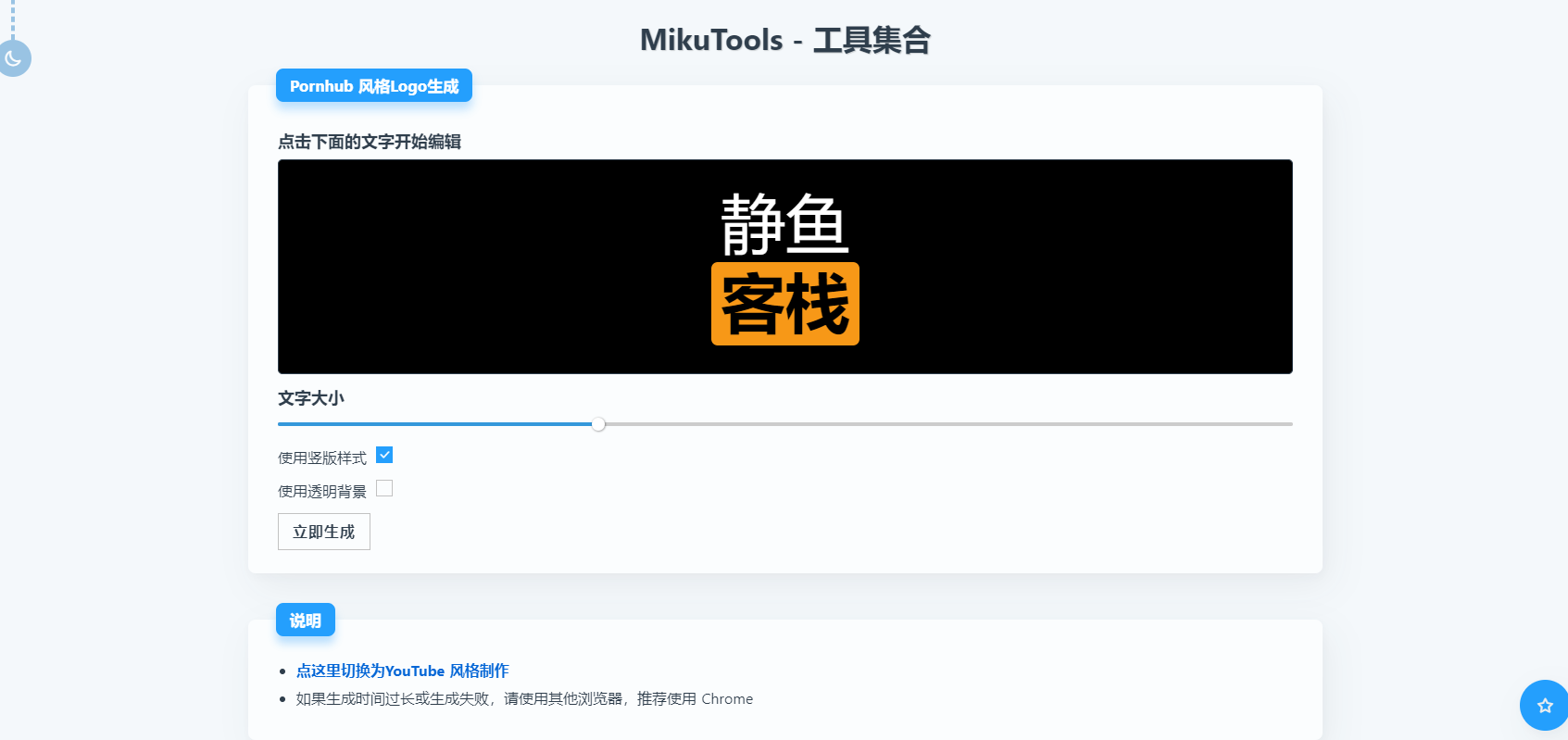The height and width of the screenshot is (740, 1568).
Task: Click the 使用竖版样式 label text
Action: (322, 458)
